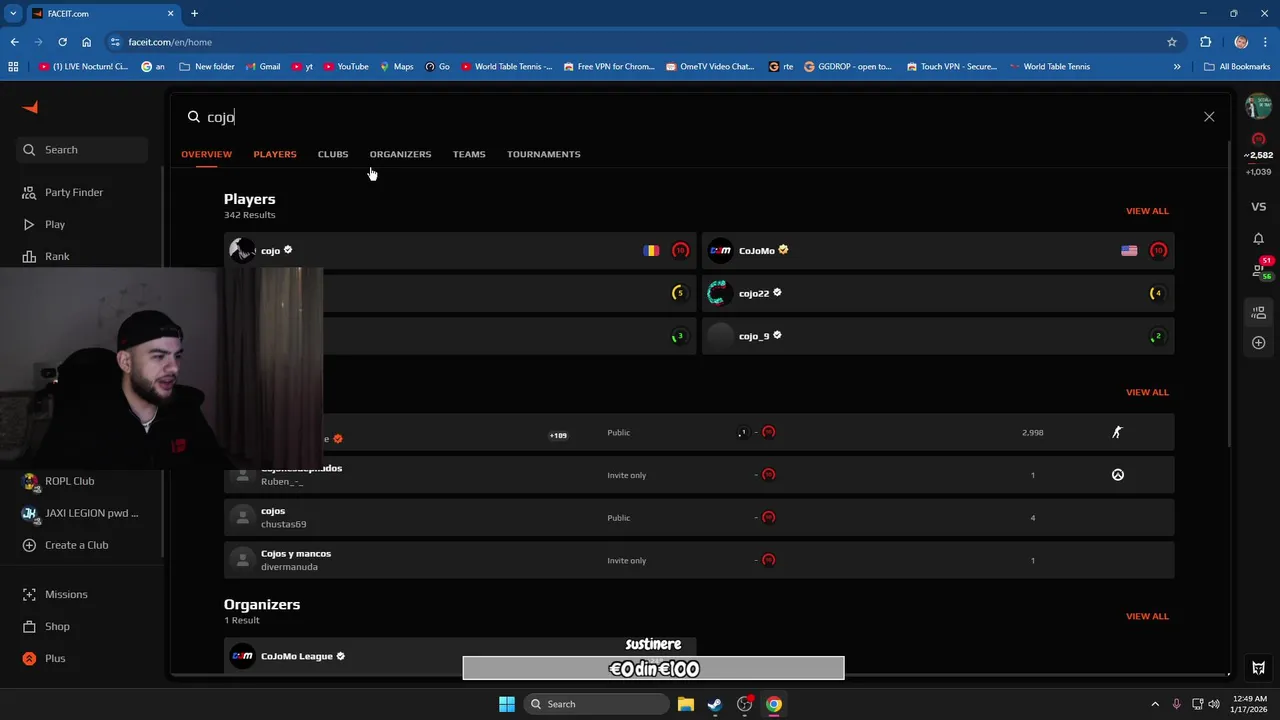Screen dimensions: 1280x720
Task: Open the cat-face icon at bottom right
Action: click(x=1258, y=668)
